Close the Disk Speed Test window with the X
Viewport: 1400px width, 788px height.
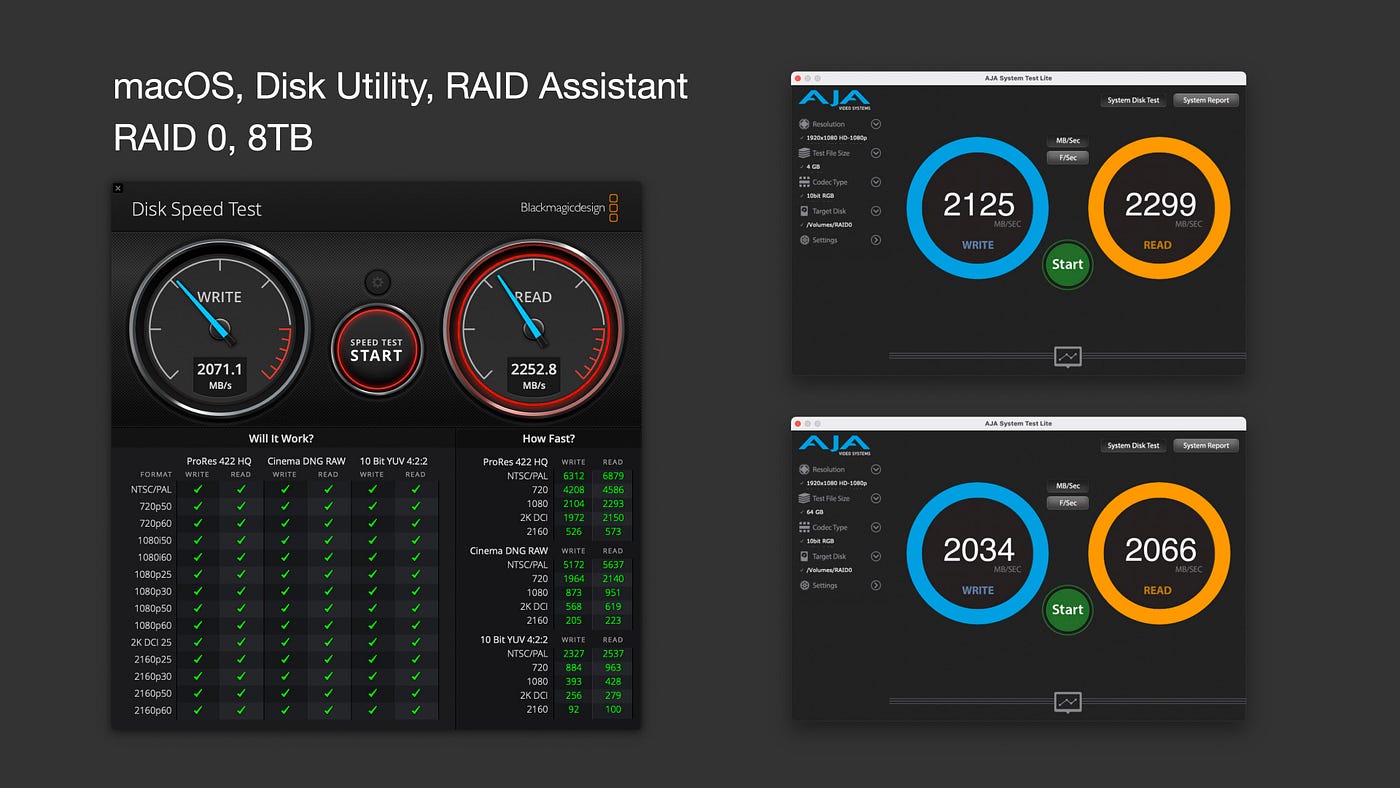click(x=118, y=188)
